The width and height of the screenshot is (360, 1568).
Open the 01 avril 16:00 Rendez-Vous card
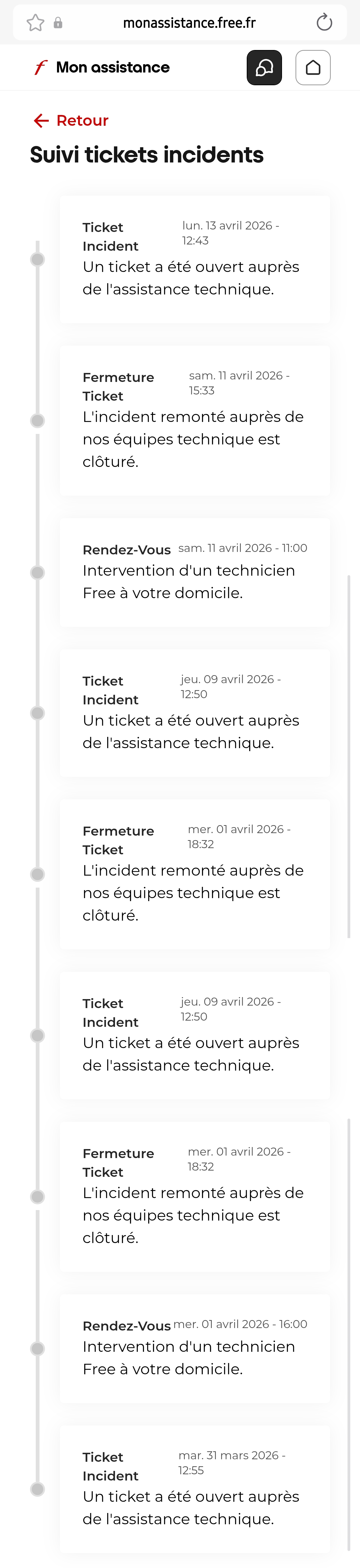195,1349
